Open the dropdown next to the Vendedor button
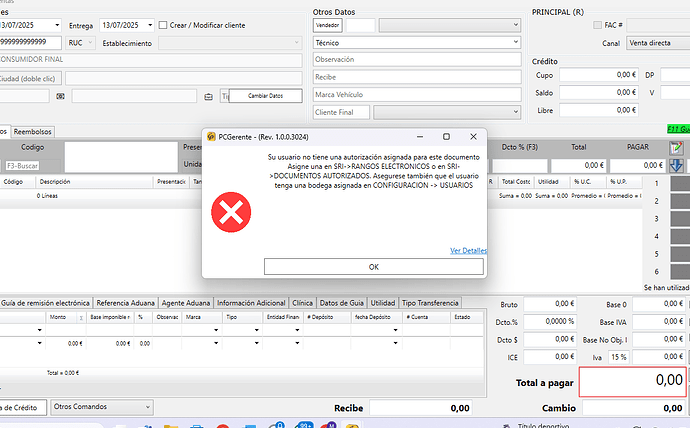Viewport: 690px width, 428px height. click(516, 25)
